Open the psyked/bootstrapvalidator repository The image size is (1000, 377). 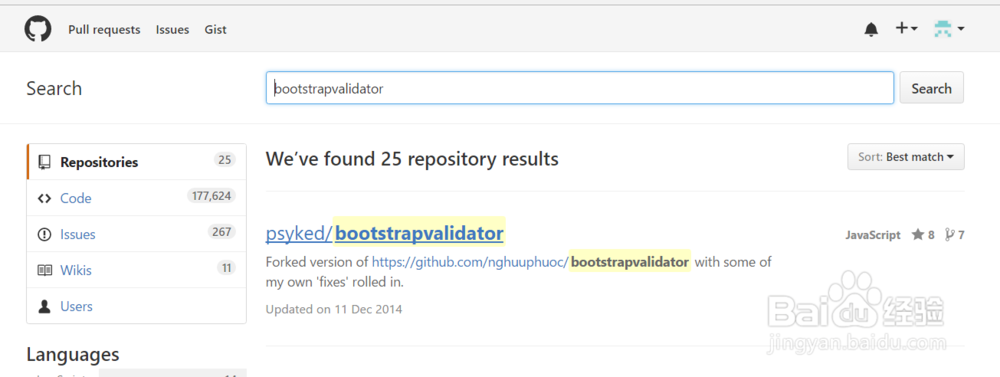pos(385,233)
